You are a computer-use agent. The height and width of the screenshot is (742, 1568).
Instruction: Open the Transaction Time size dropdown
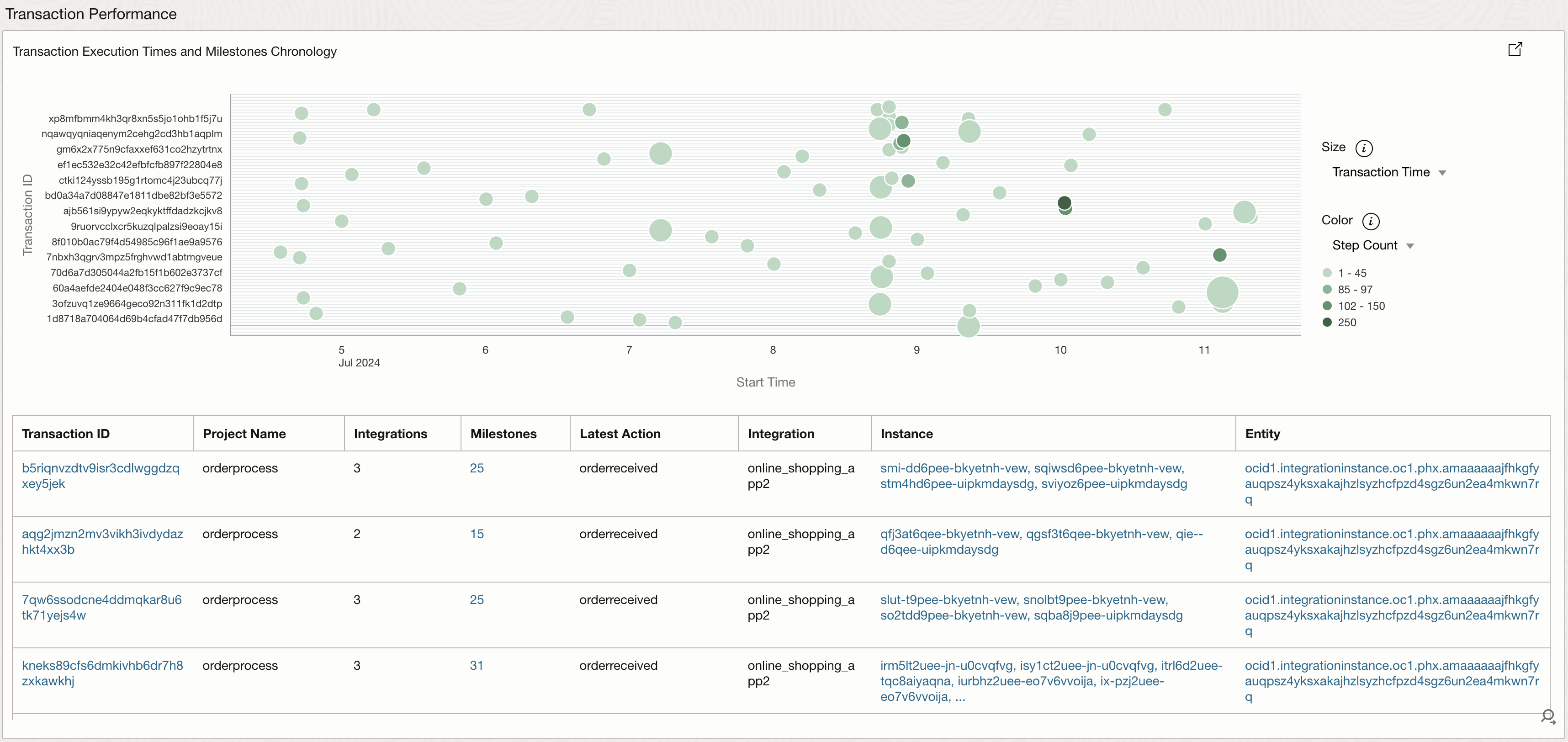[x=1388, y=172]
